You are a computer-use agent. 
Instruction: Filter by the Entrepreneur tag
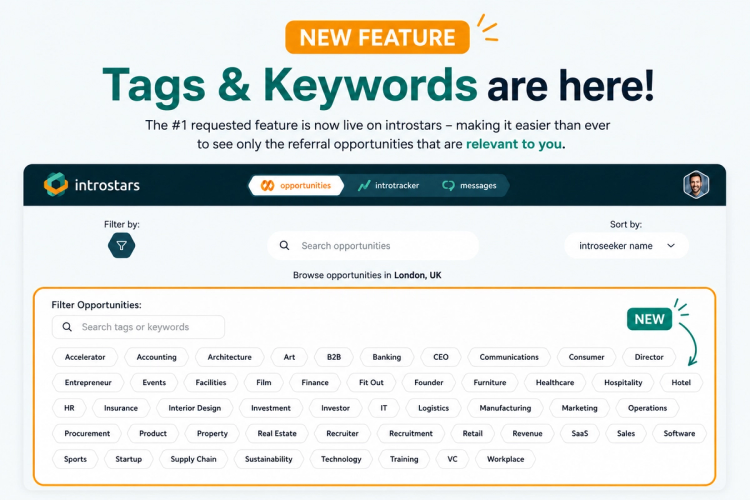88,382
